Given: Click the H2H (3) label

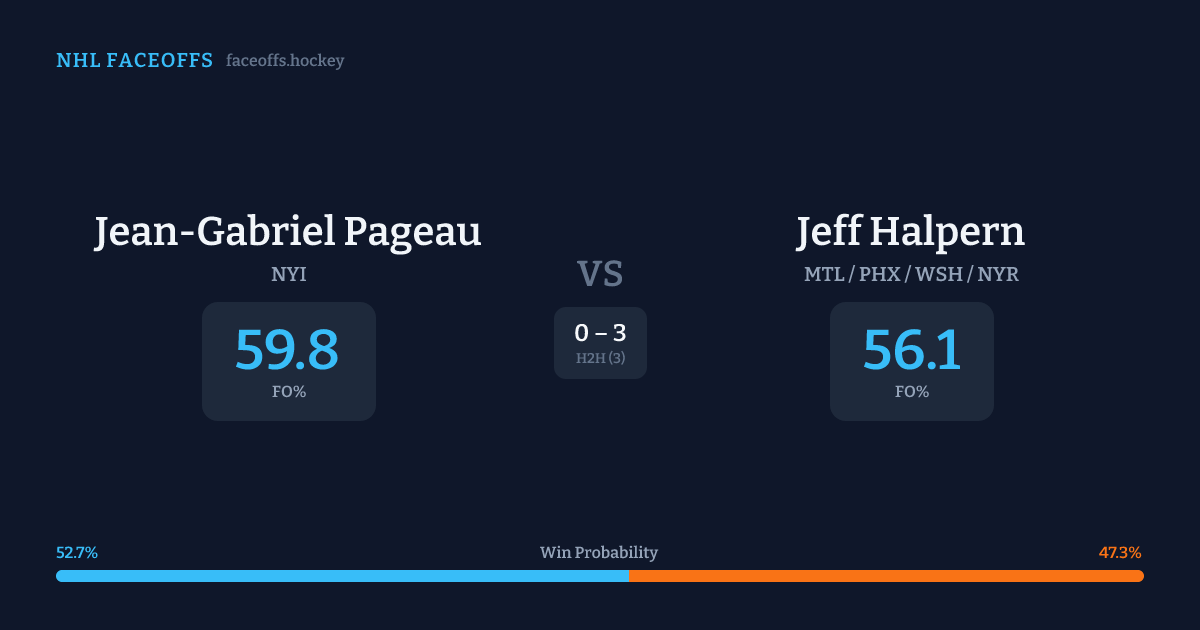Looking at the screenshot, I should click(x=600, y=358).
